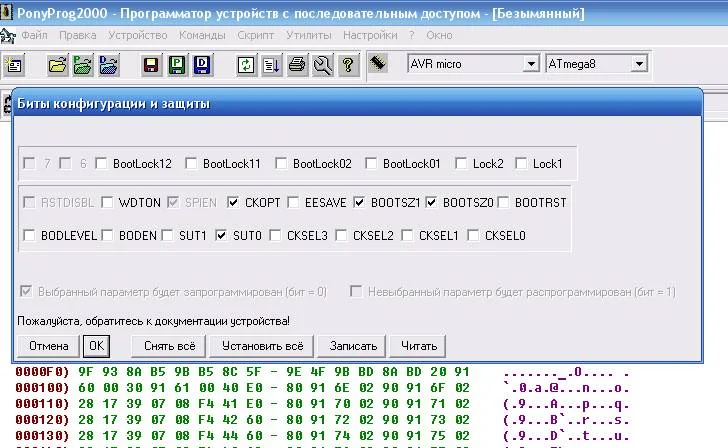Open the ATmega8 device type dropdown

tap(639, 64)
